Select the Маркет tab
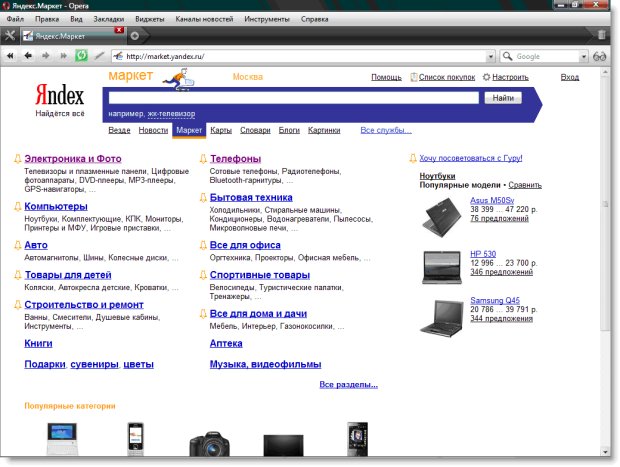 click(x=189, y=130)
